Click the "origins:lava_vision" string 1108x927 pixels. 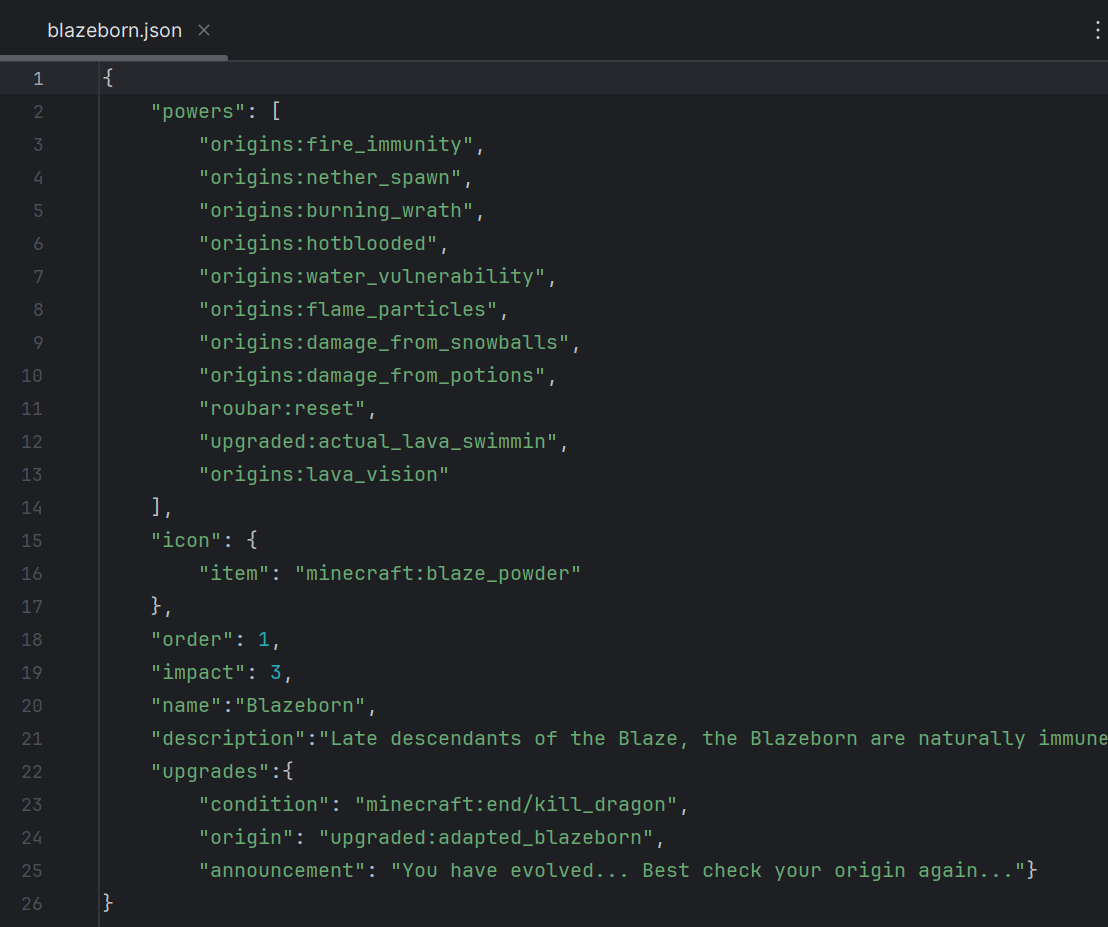click(323, 474)
